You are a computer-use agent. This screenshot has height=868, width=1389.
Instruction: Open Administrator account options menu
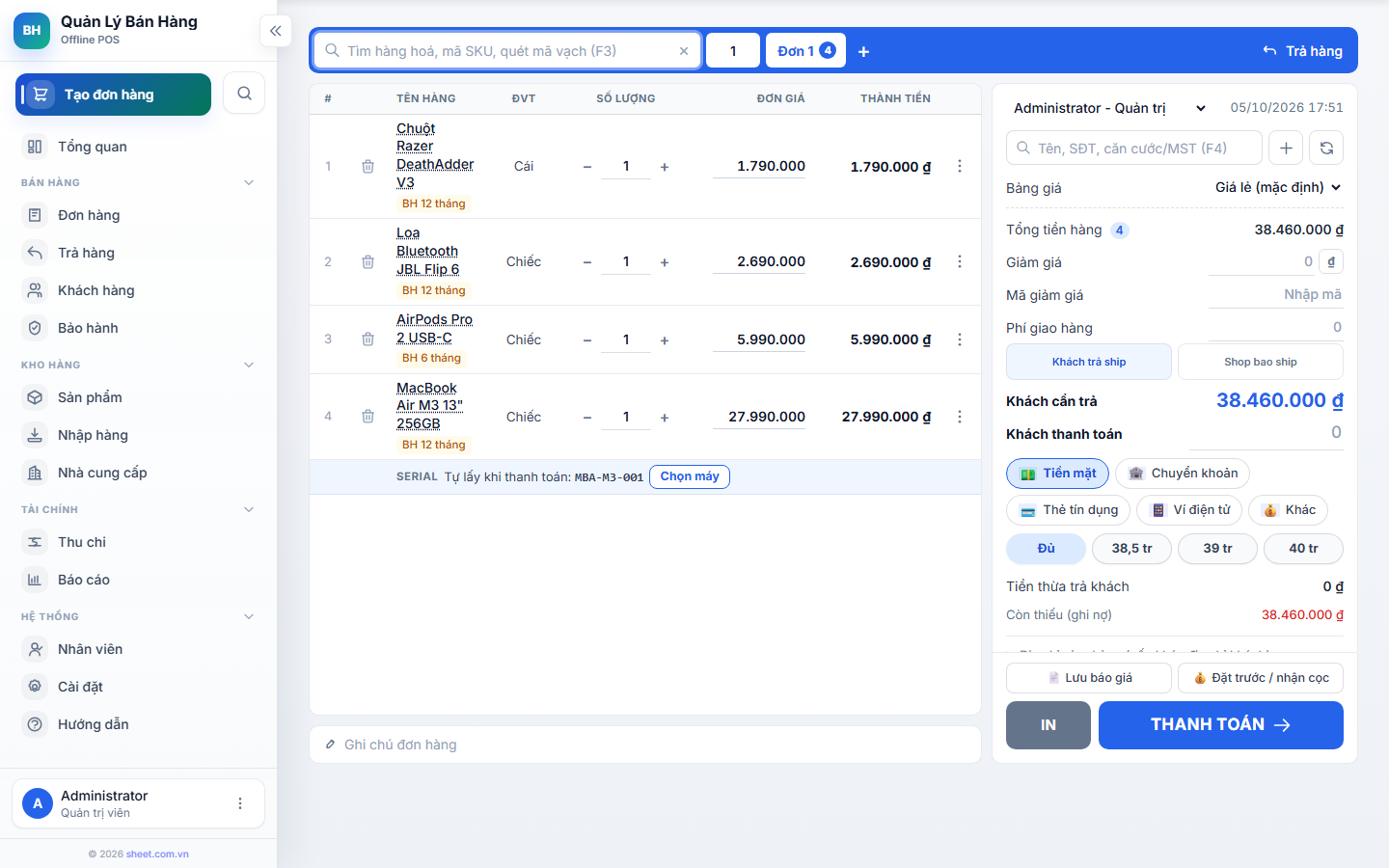click(240, 803)
